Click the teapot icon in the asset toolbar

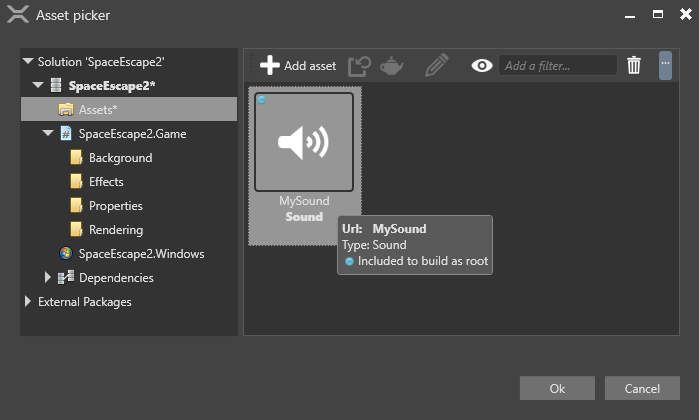[391, 66]
